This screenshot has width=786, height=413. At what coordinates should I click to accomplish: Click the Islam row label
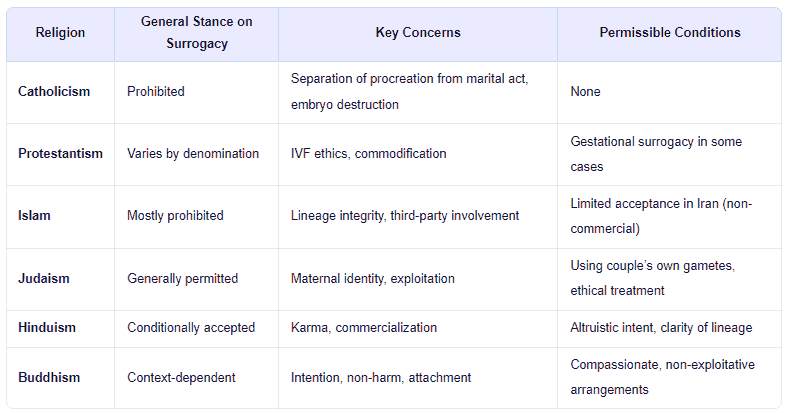click(x=34, y=216)
